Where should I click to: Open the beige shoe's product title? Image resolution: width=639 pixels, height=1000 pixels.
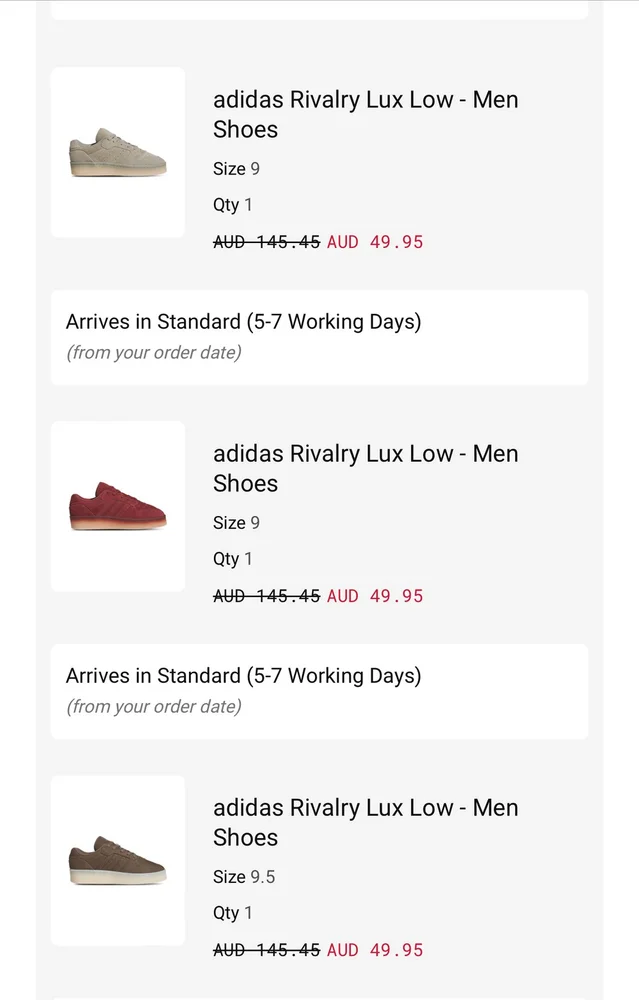(x=365, y=115)
